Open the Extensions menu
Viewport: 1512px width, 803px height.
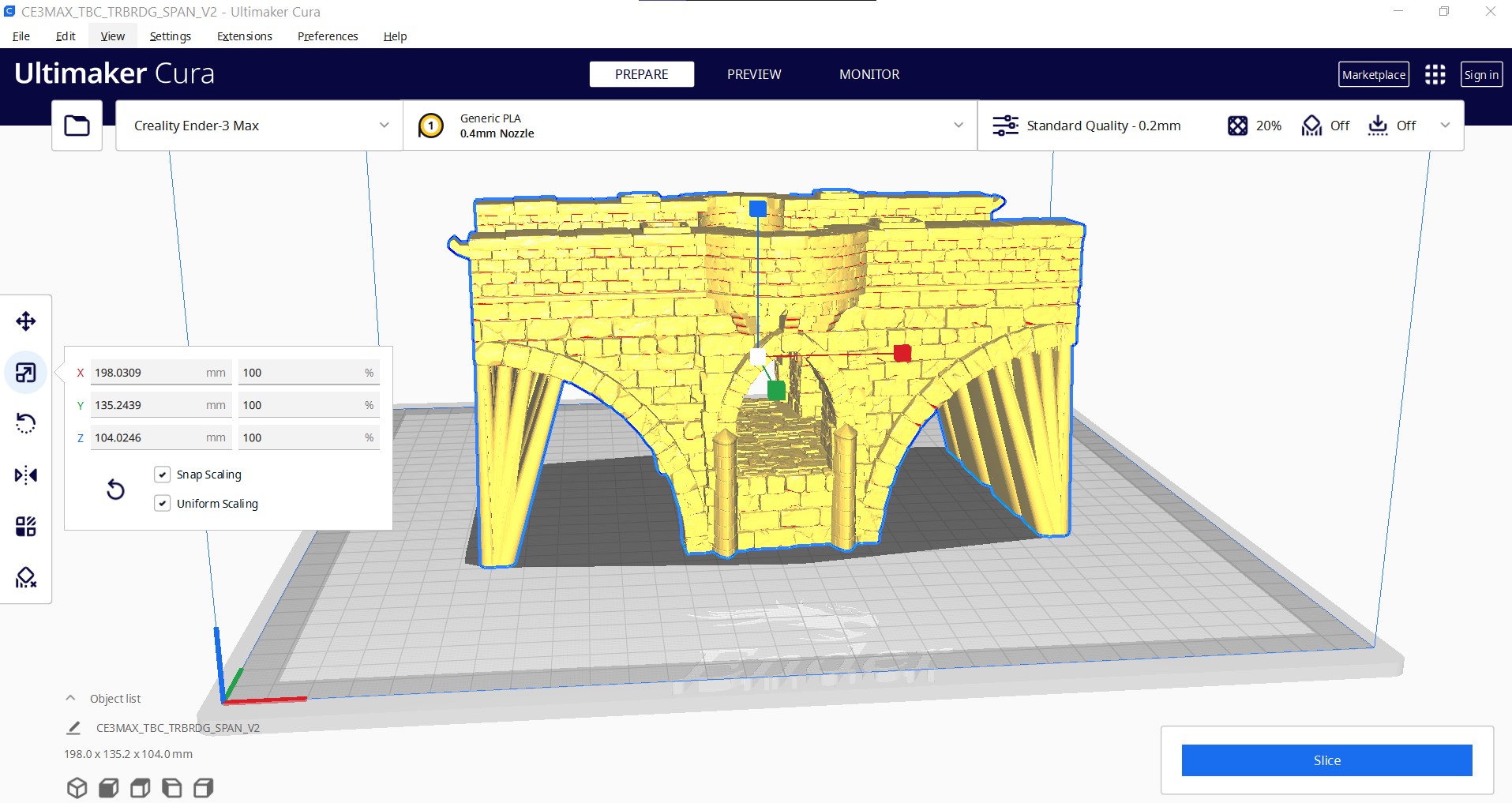pyautogui.click(x=245, y=36)
